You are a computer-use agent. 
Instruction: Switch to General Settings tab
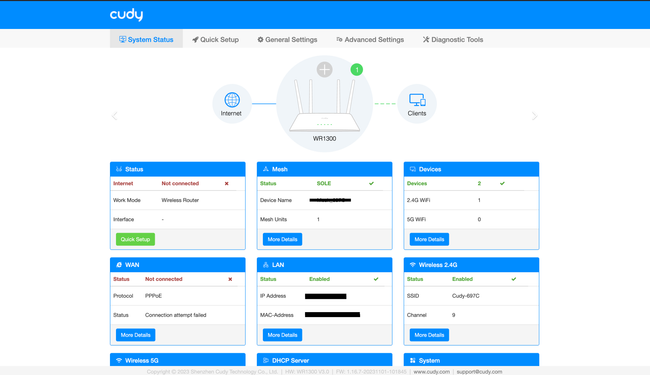click(x=287, y=39)
